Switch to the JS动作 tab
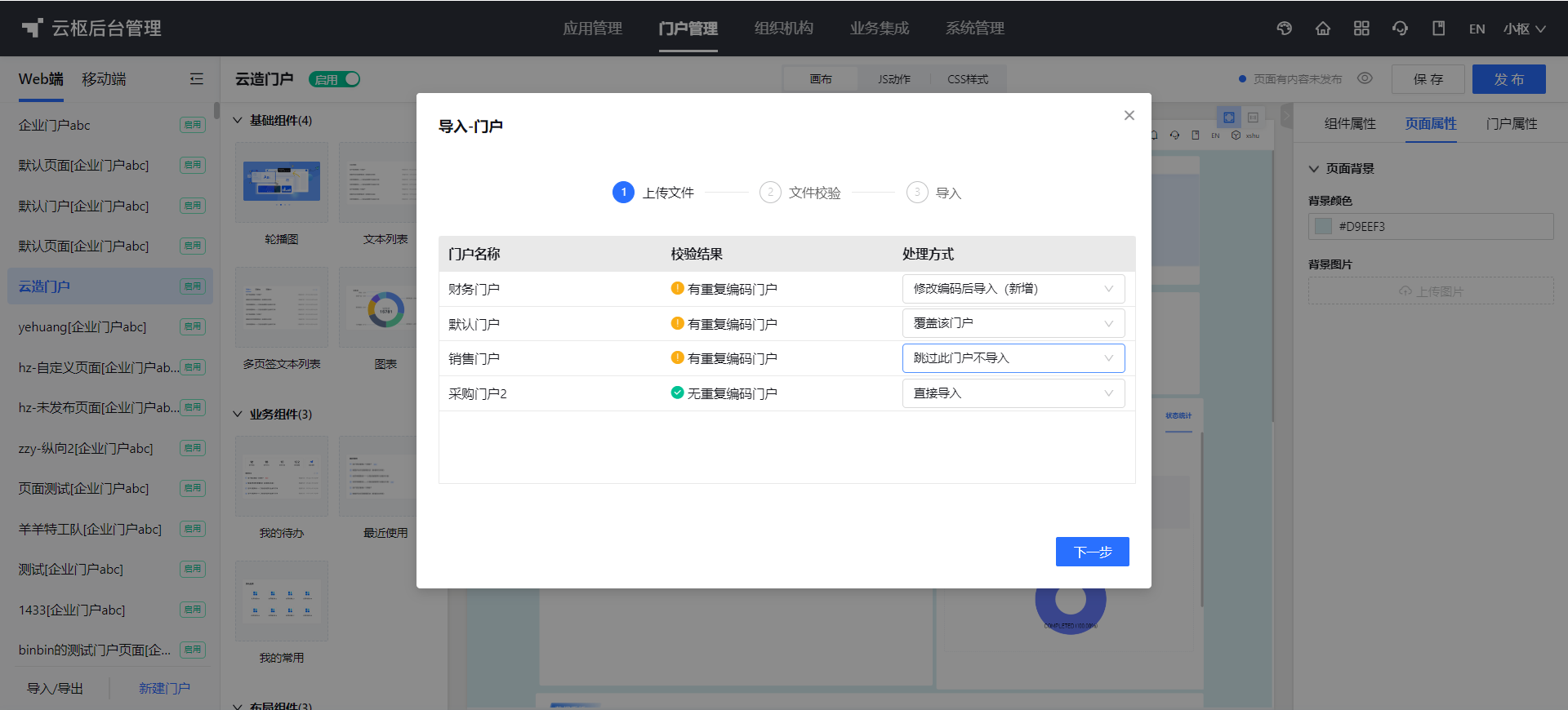 (894, 79)
